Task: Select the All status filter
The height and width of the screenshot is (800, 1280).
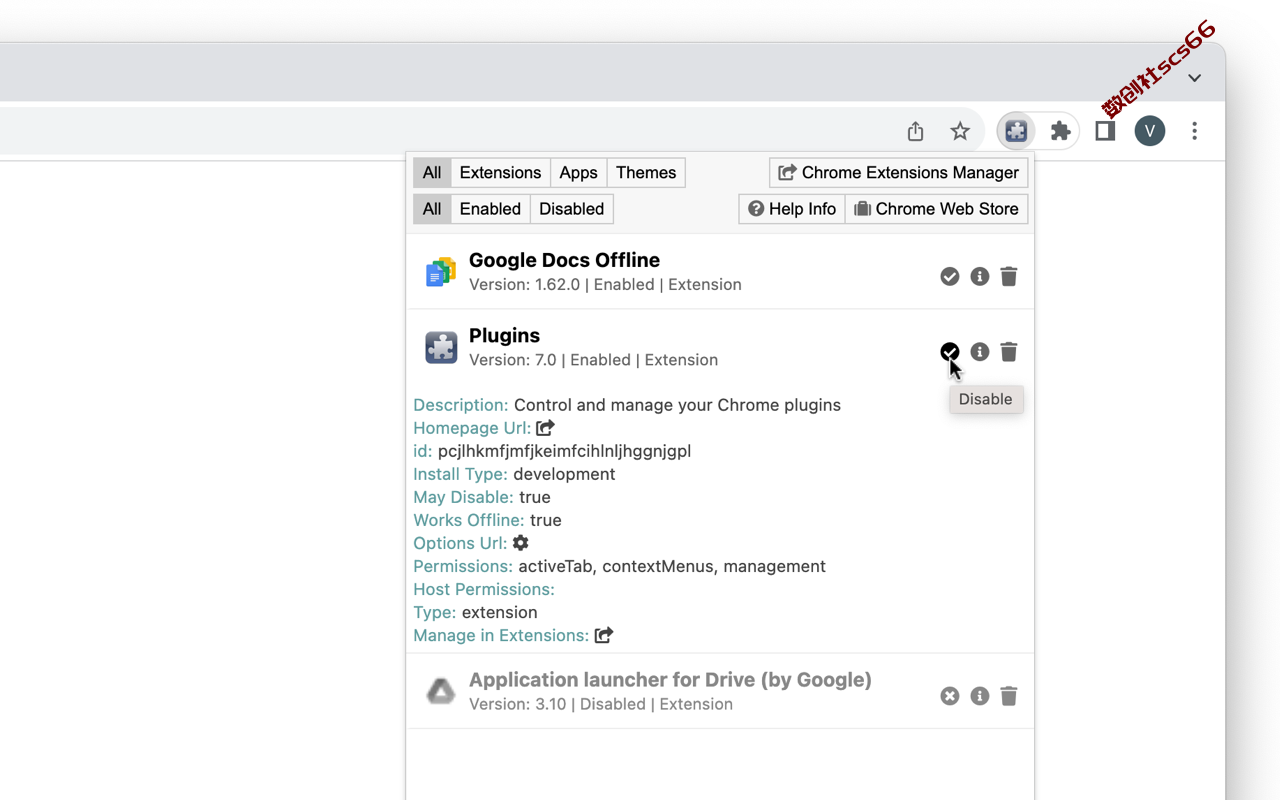Action: 432,209
